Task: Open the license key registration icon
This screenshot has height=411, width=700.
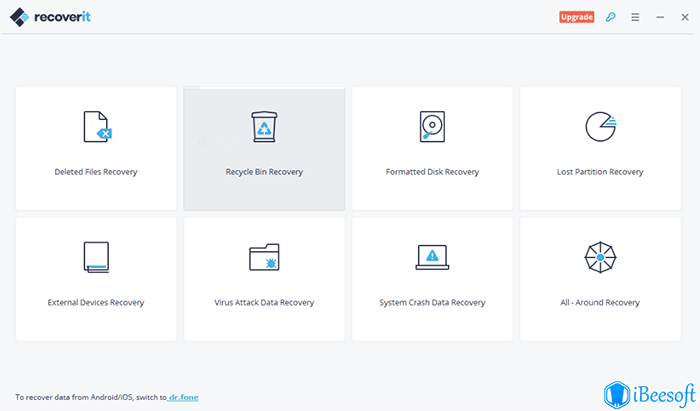Action: coord(611,17)
